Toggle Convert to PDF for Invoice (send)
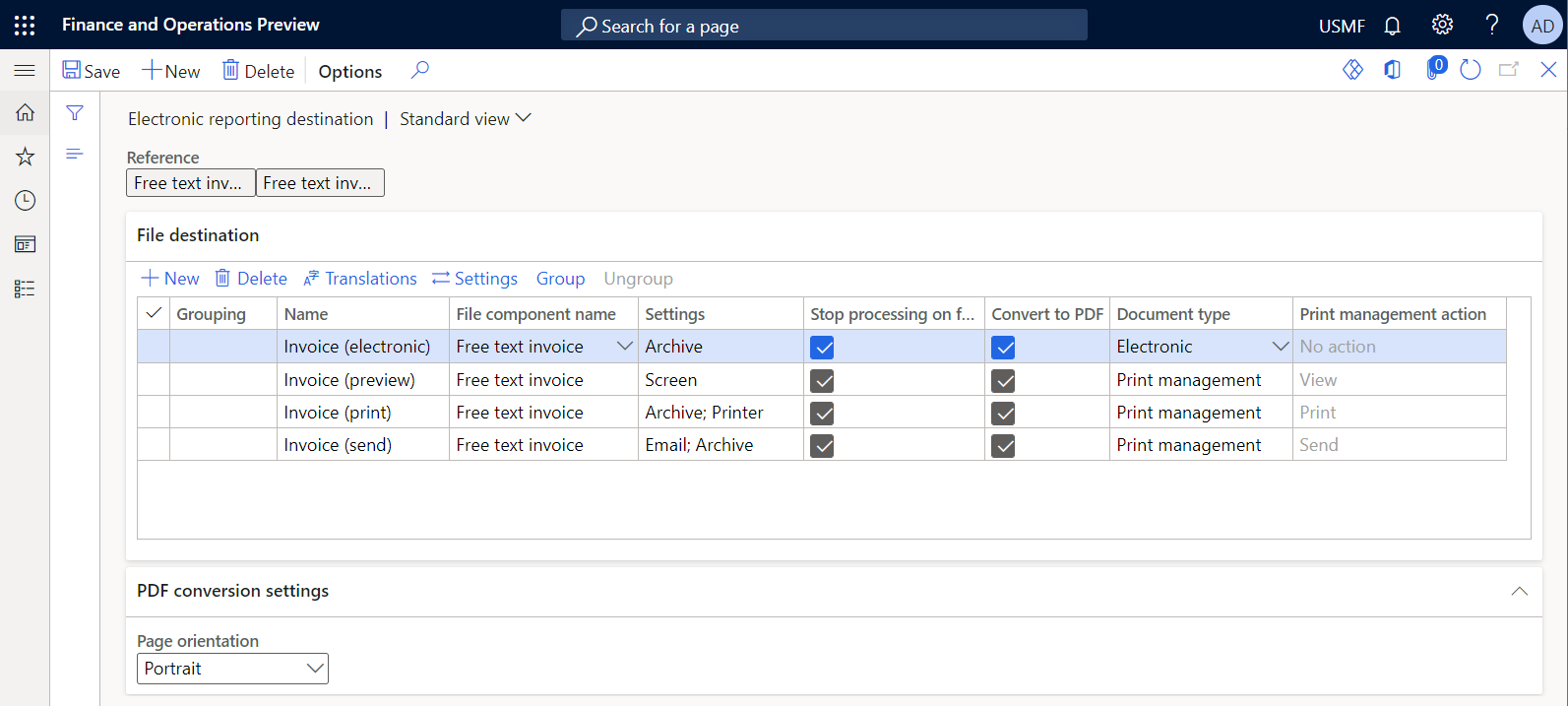Viewport: 1568px width, 706px height. (1003, 446)
